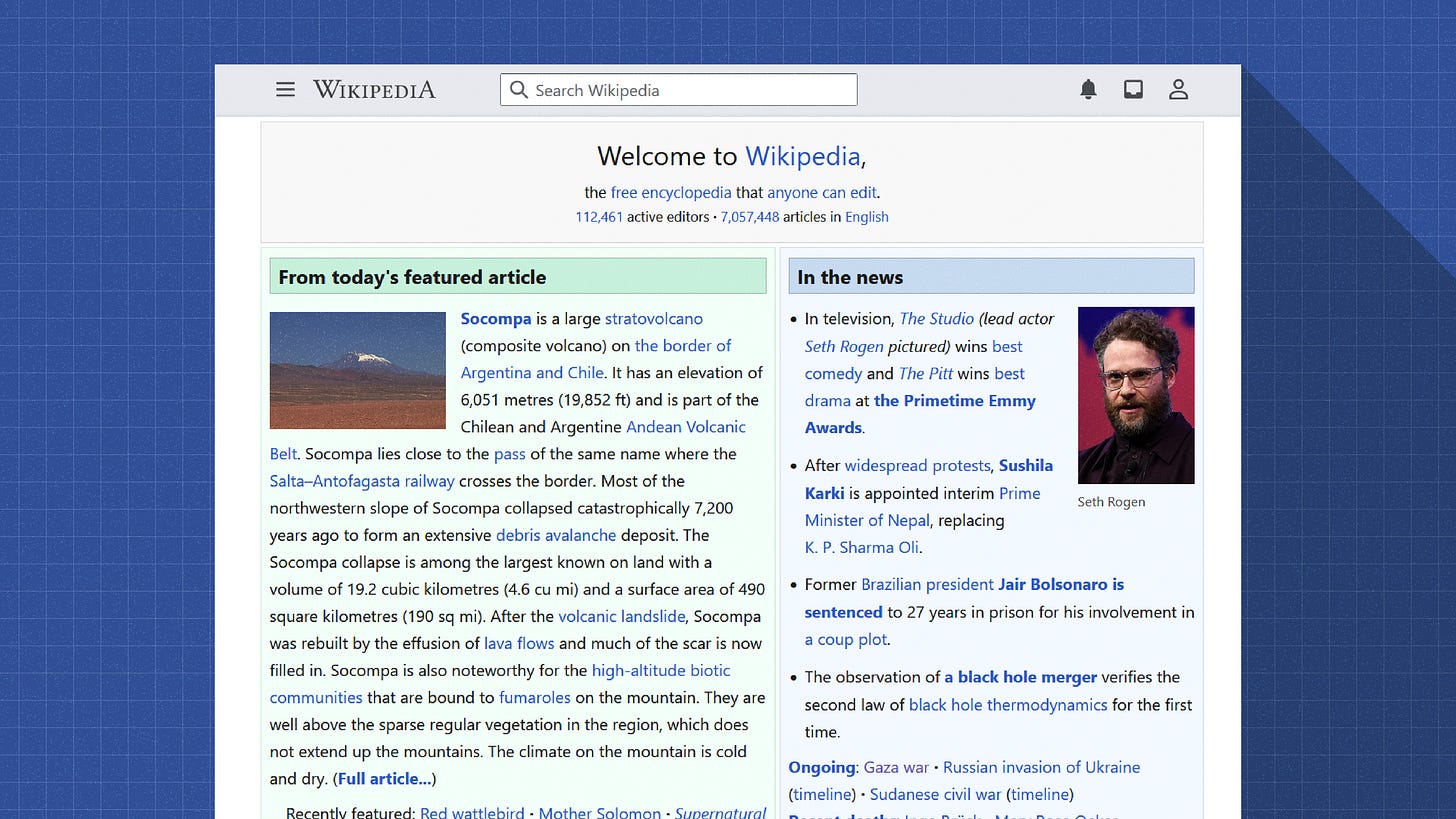Open the Russian invasion of Ukraine link
Viewport: 1456px width, 819px height.
pyautogui.click(x=1041, y=767)
